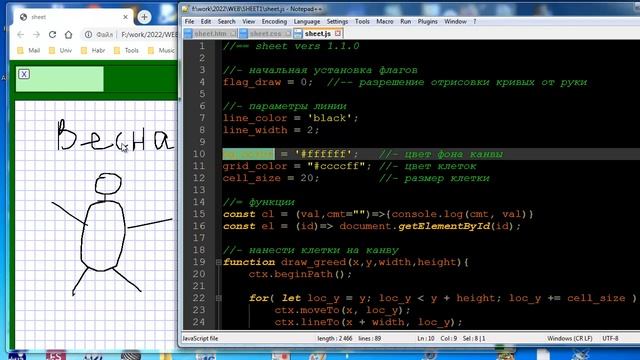This screenshot has width=640, height=360.
Task: Close the sheet.js tab
Action: (x=338, y=33)
